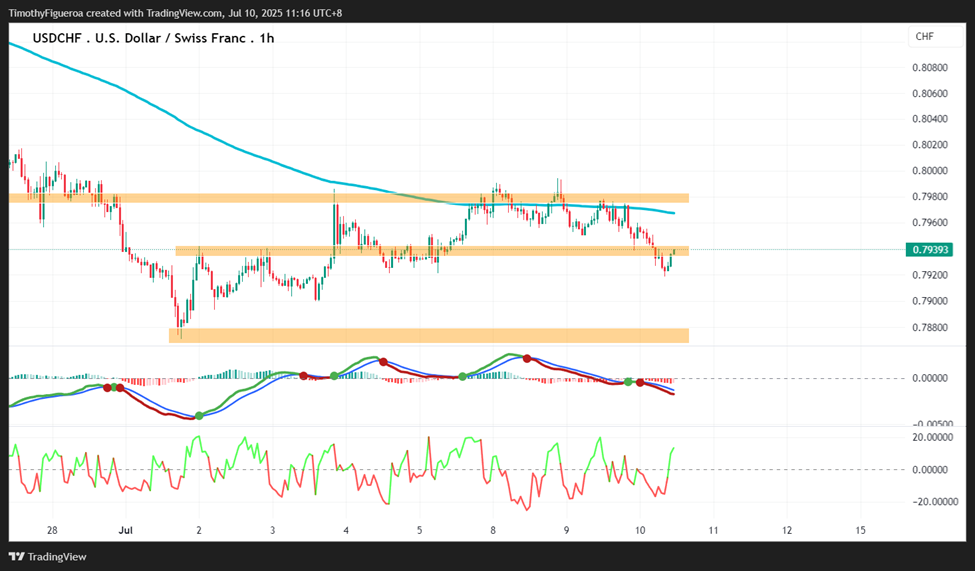This screenshot has width=975, height=571.
Task: Click the MACD 0.00000 axis label
Action: pos(930,378)
